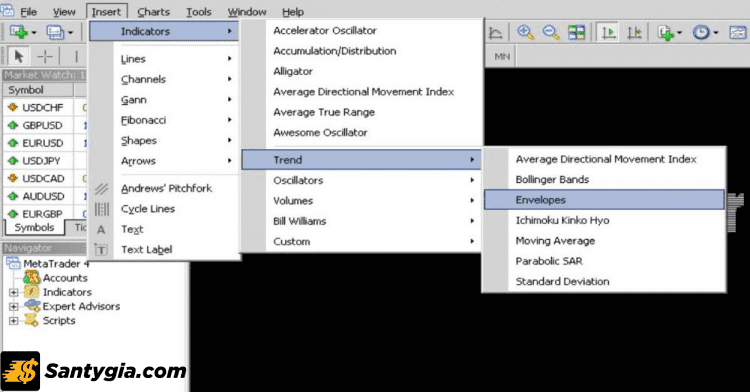750x392 pixels.
Task: Click the tile windows toolbar icon
Action: (577, 33)
